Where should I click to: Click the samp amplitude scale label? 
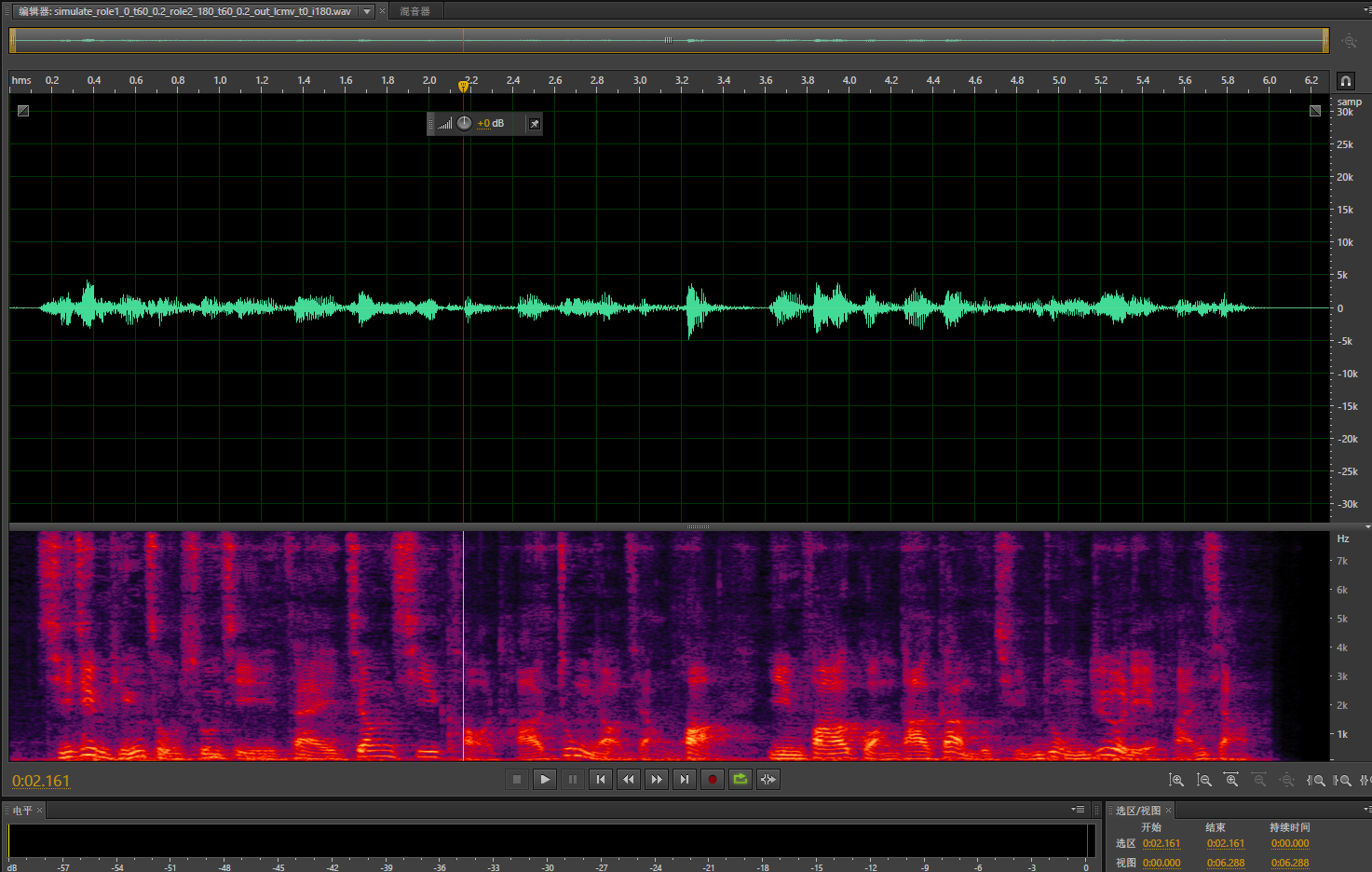coord(1350,102)
